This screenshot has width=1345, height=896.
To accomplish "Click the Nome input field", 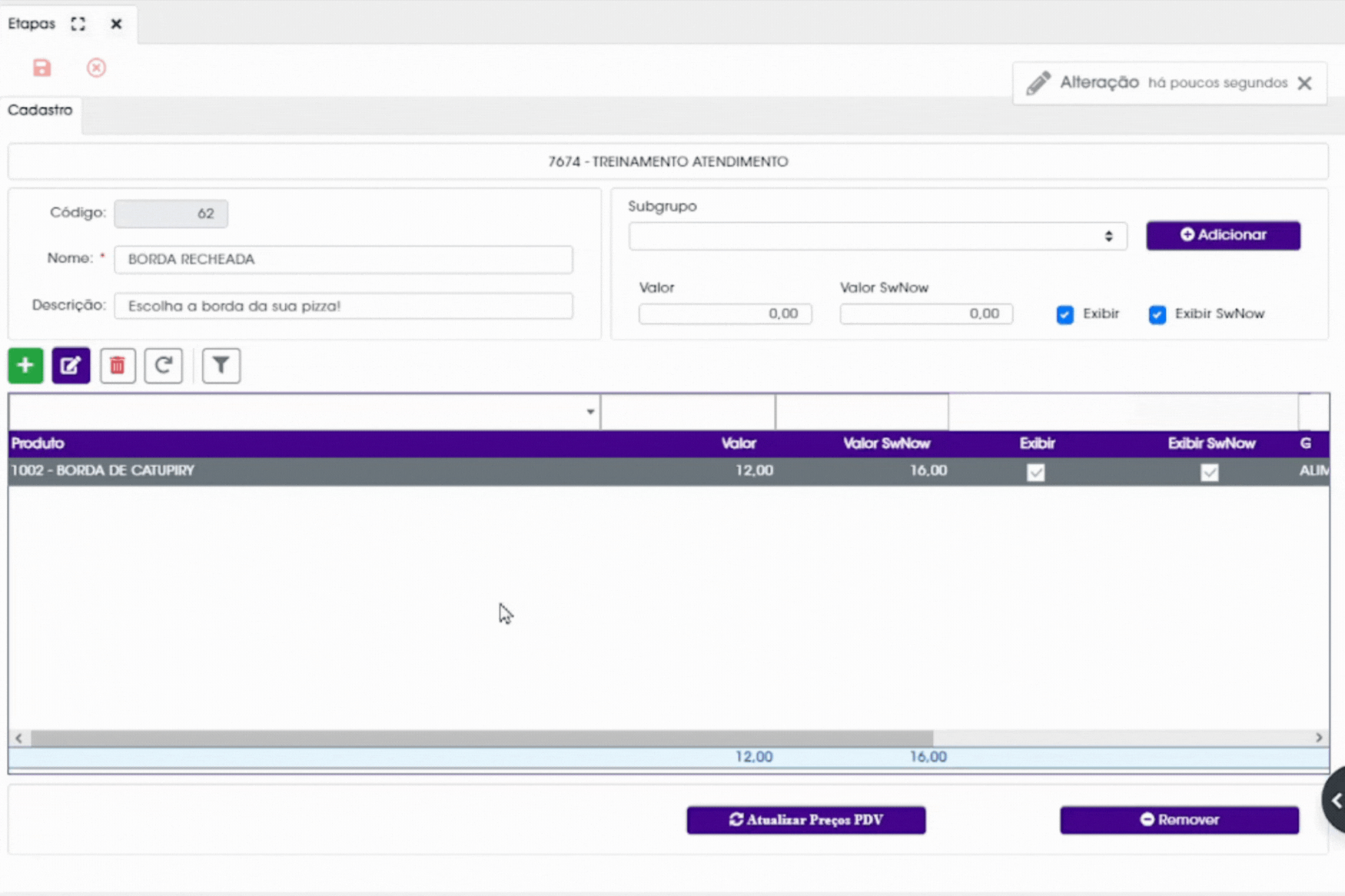I will pos(343,259).
